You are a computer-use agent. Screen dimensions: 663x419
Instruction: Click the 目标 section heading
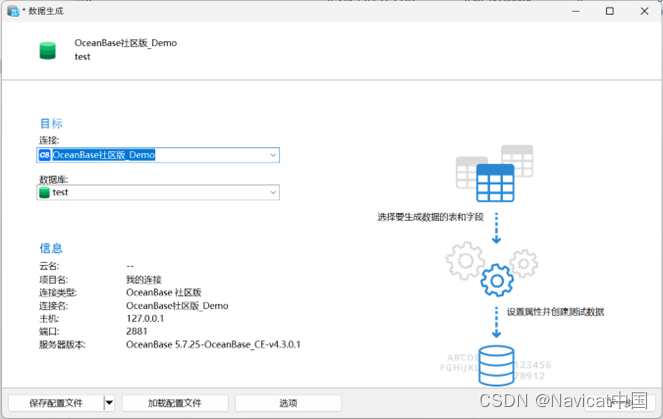coord(51,123)
